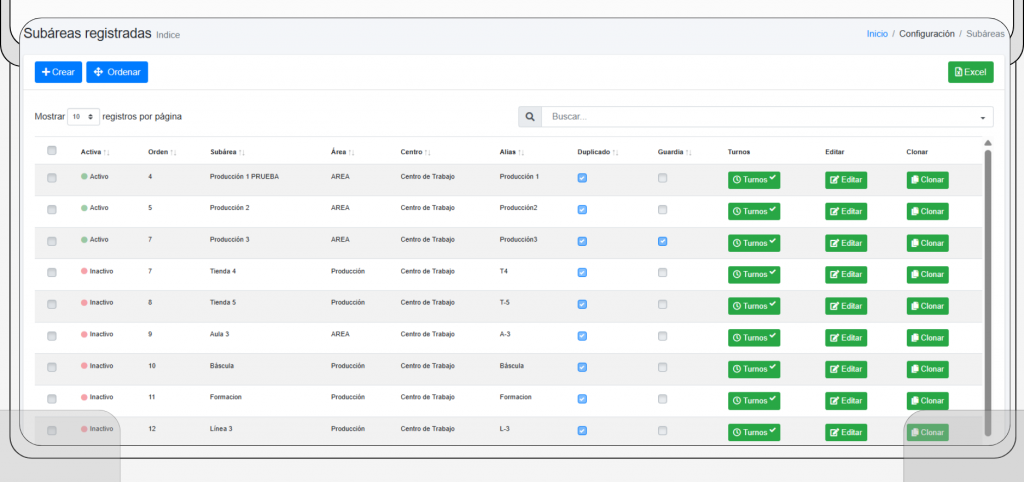The height and width of the screenshot is (482, 1024).
Task: Open Turnos for Producción 3
Action: coord(754,243)
